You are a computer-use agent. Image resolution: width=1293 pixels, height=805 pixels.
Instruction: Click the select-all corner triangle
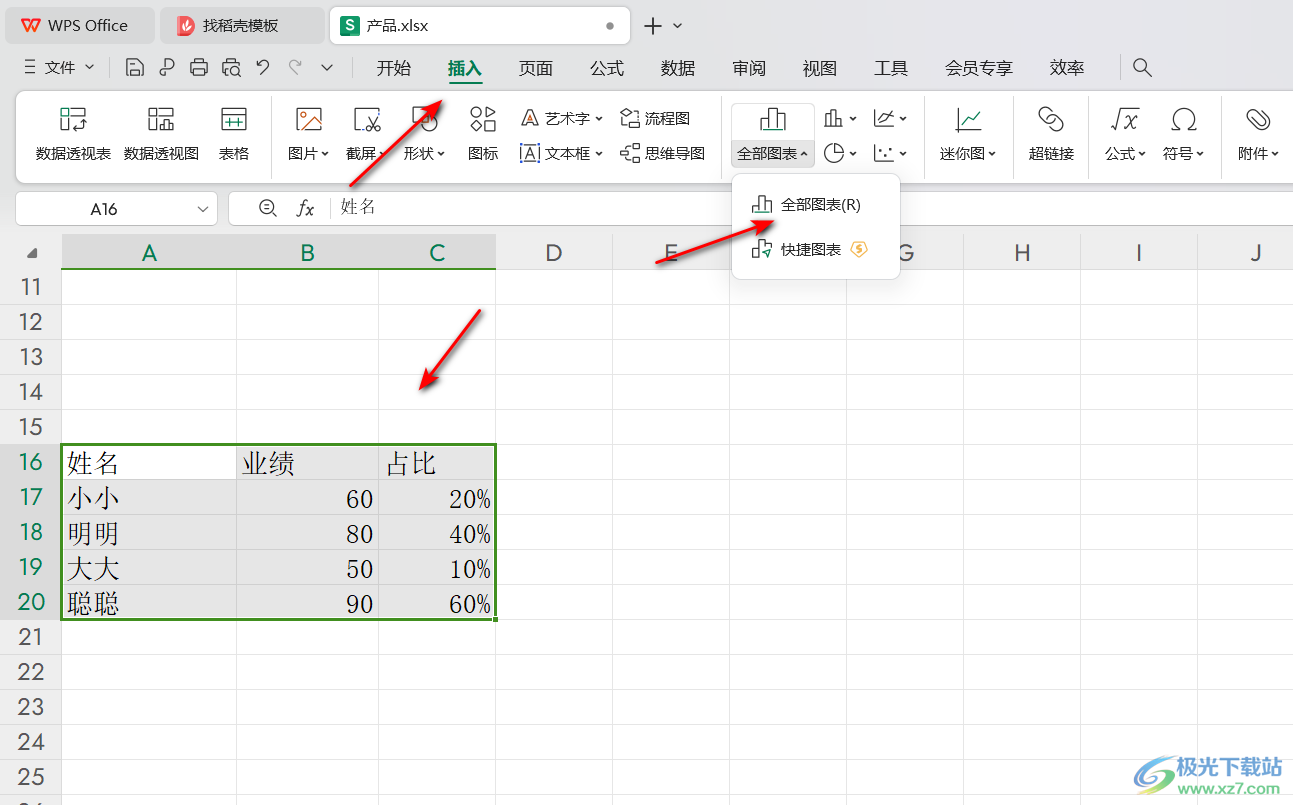[x=32, y=253]
